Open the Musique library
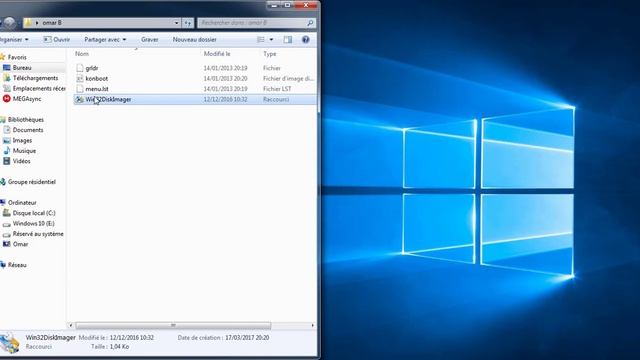640x360 pixels. (24, 151)
